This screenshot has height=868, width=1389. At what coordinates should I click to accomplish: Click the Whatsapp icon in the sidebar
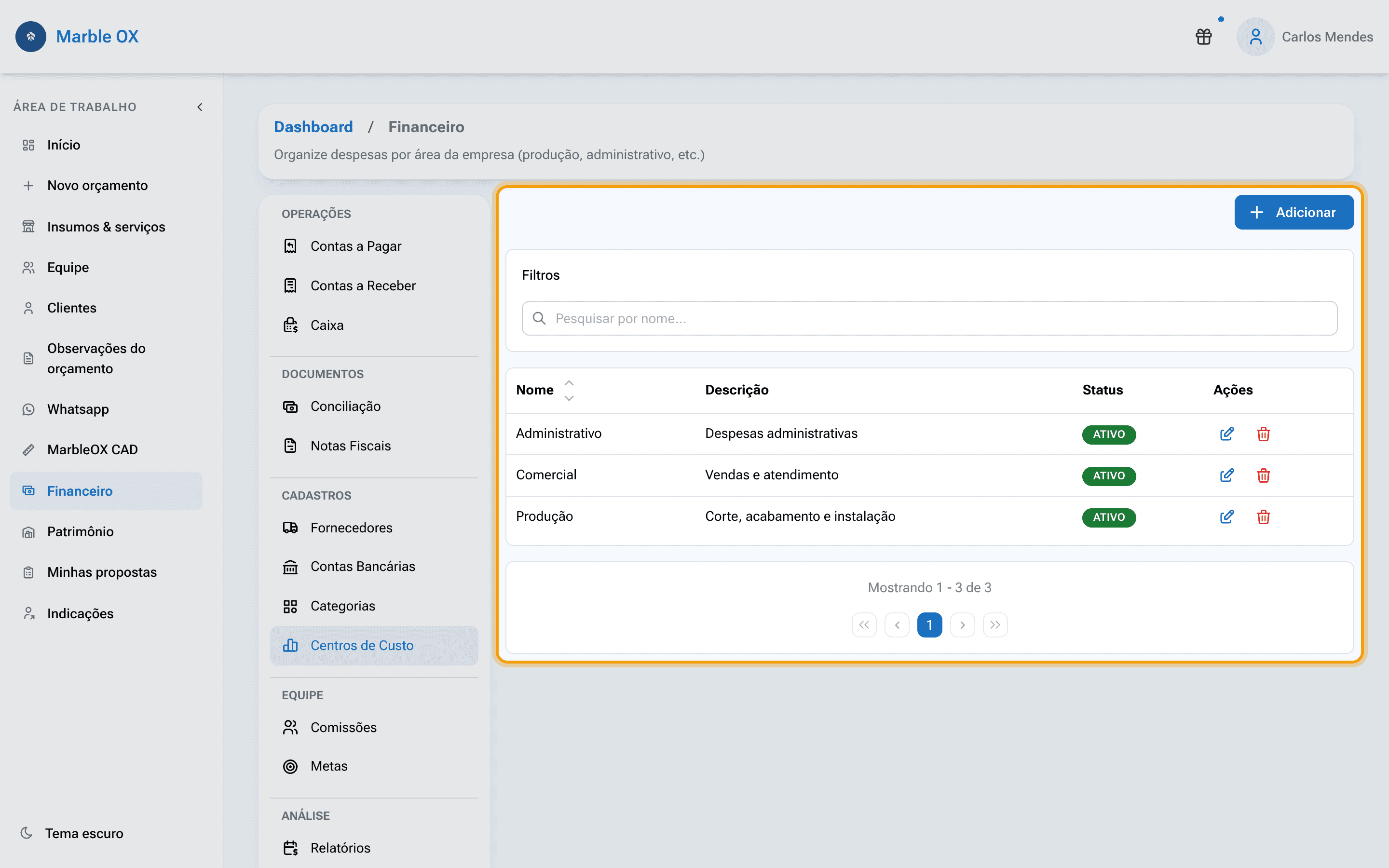[28, 409]
